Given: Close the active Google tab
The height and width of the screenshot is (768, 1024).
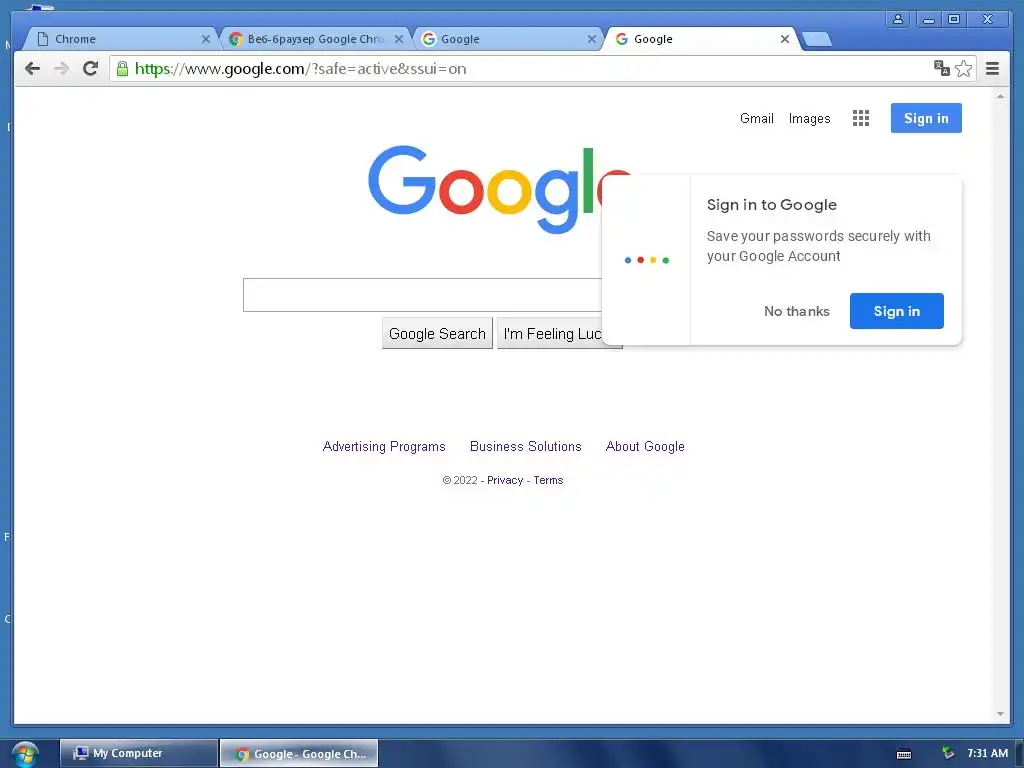Looking at the screenshot, I should point(785,39).
